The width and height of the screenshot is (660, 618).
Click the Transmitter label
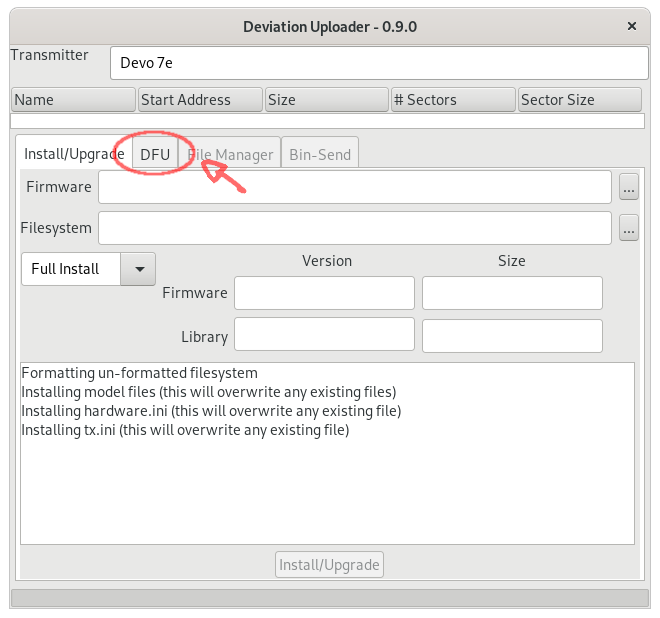49,55
